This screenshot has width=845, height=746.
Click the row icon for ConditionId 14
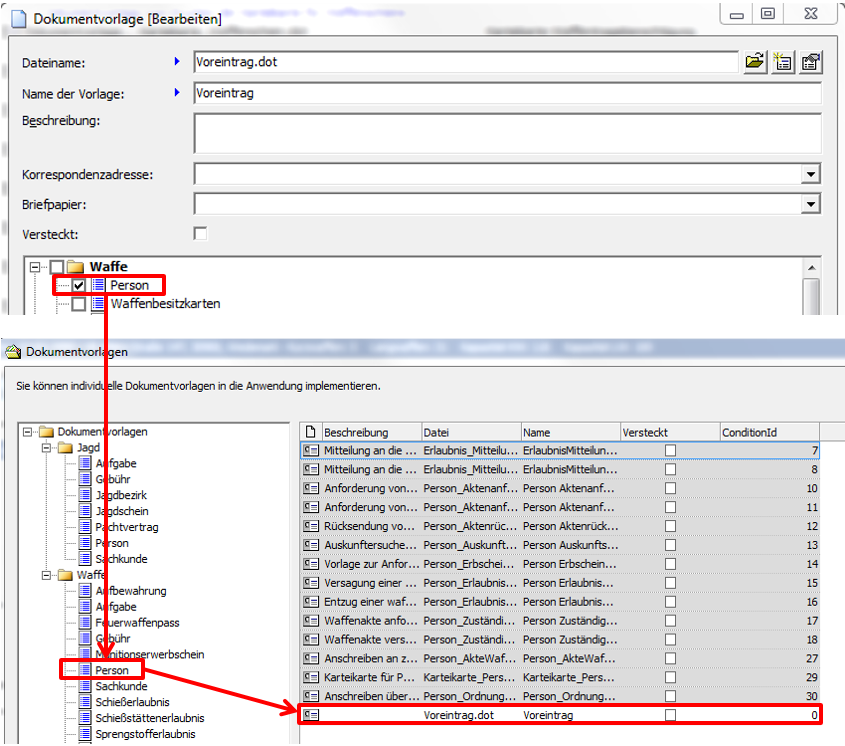[311, 564]
